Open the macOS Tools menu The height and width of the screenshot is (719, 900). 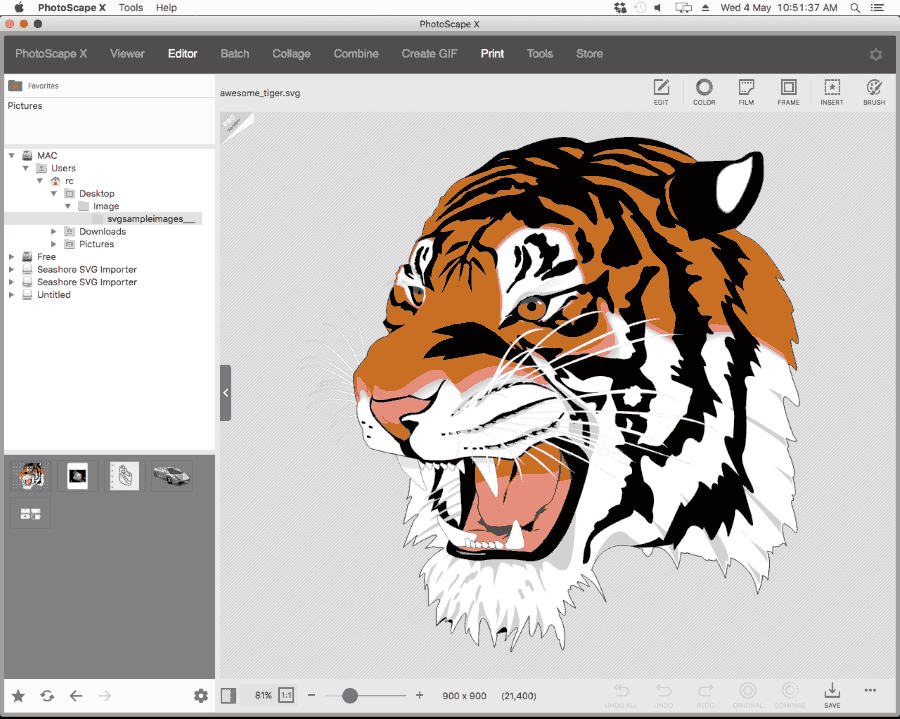coord(131,7)
